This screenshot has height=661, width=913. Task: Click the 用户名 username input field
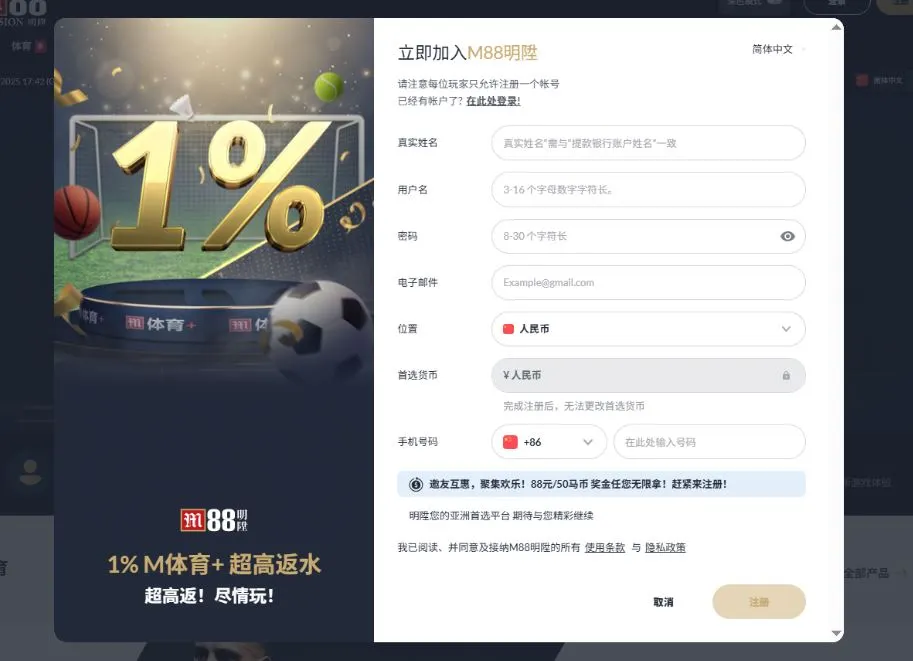648,189
